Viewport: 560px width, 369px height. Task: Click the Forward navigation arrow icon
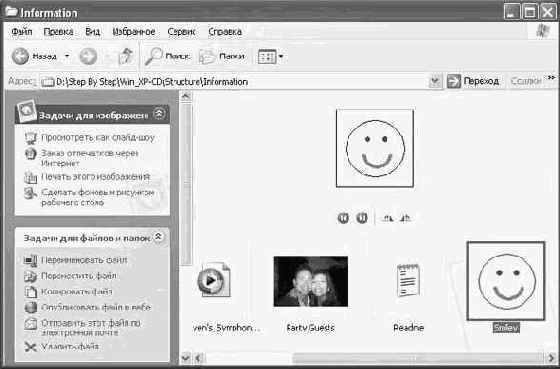88,56
